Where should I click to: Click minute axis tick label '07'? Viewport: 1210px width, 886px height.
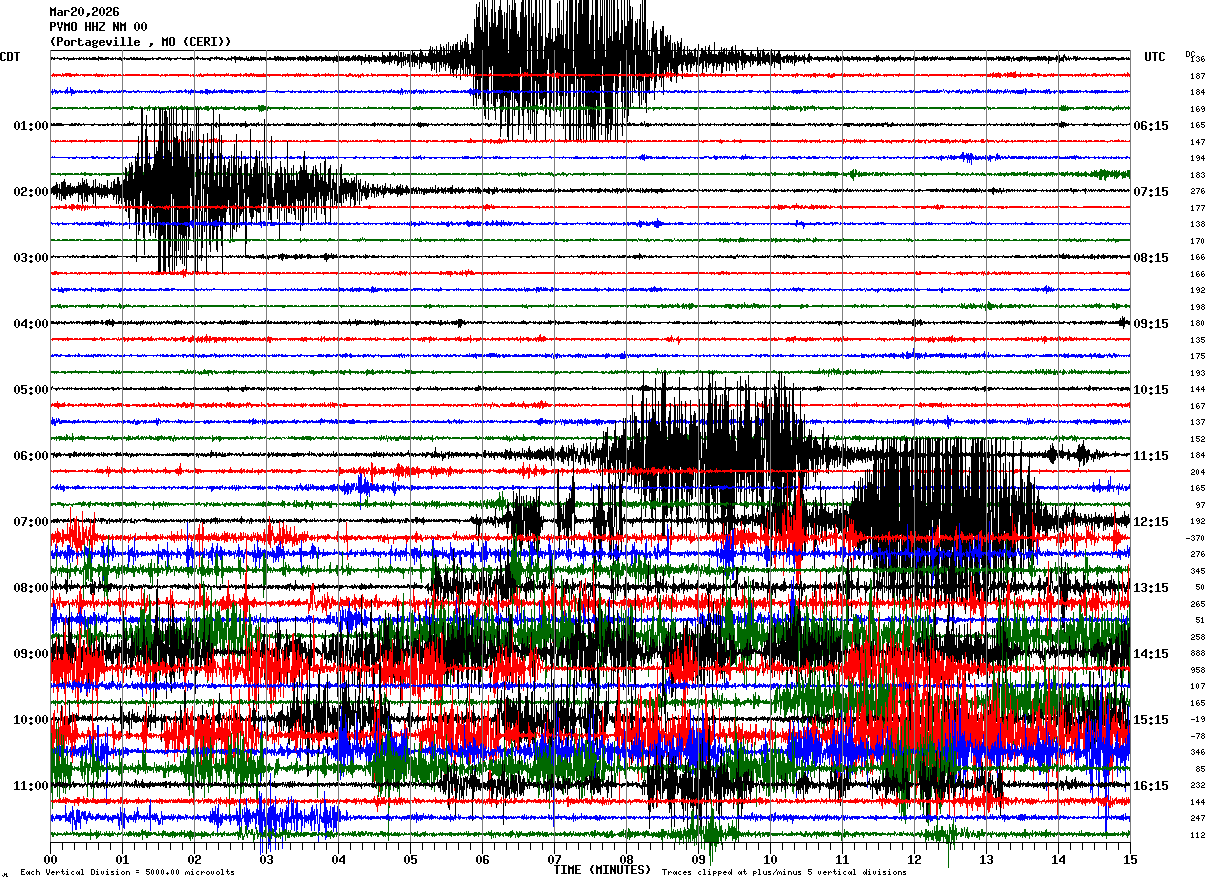coord(554,859)
